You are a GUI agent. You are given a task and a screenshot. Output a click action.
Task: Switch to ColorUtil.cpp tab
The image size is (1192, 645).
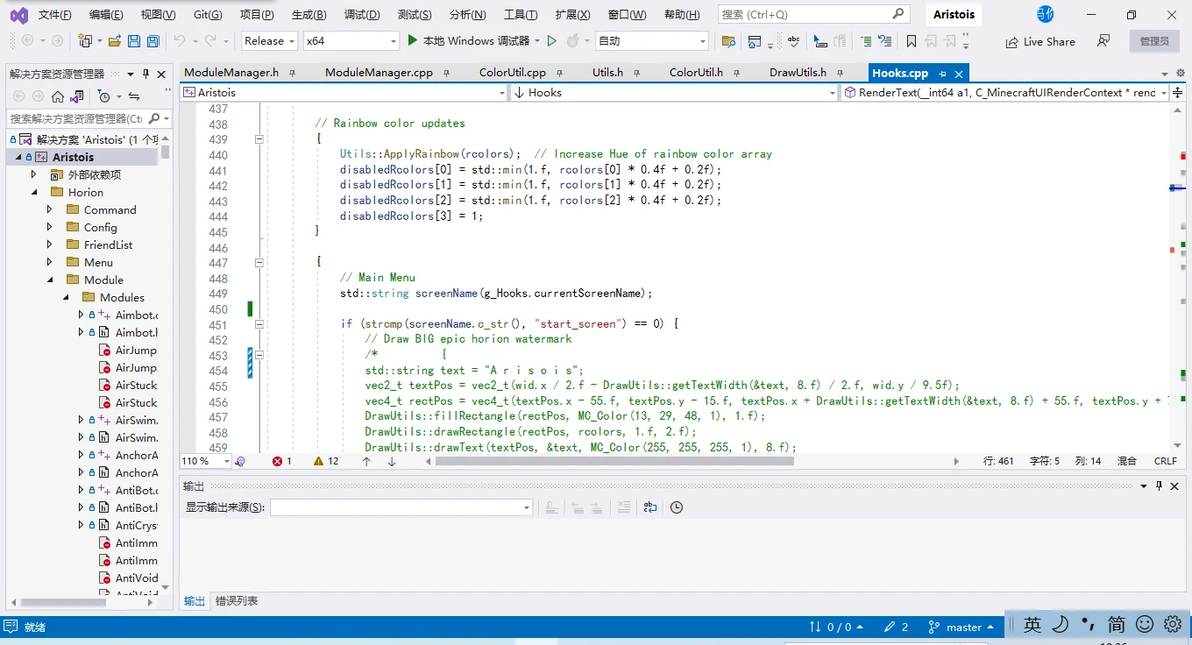pyautogui.click(x=512, y=72)
